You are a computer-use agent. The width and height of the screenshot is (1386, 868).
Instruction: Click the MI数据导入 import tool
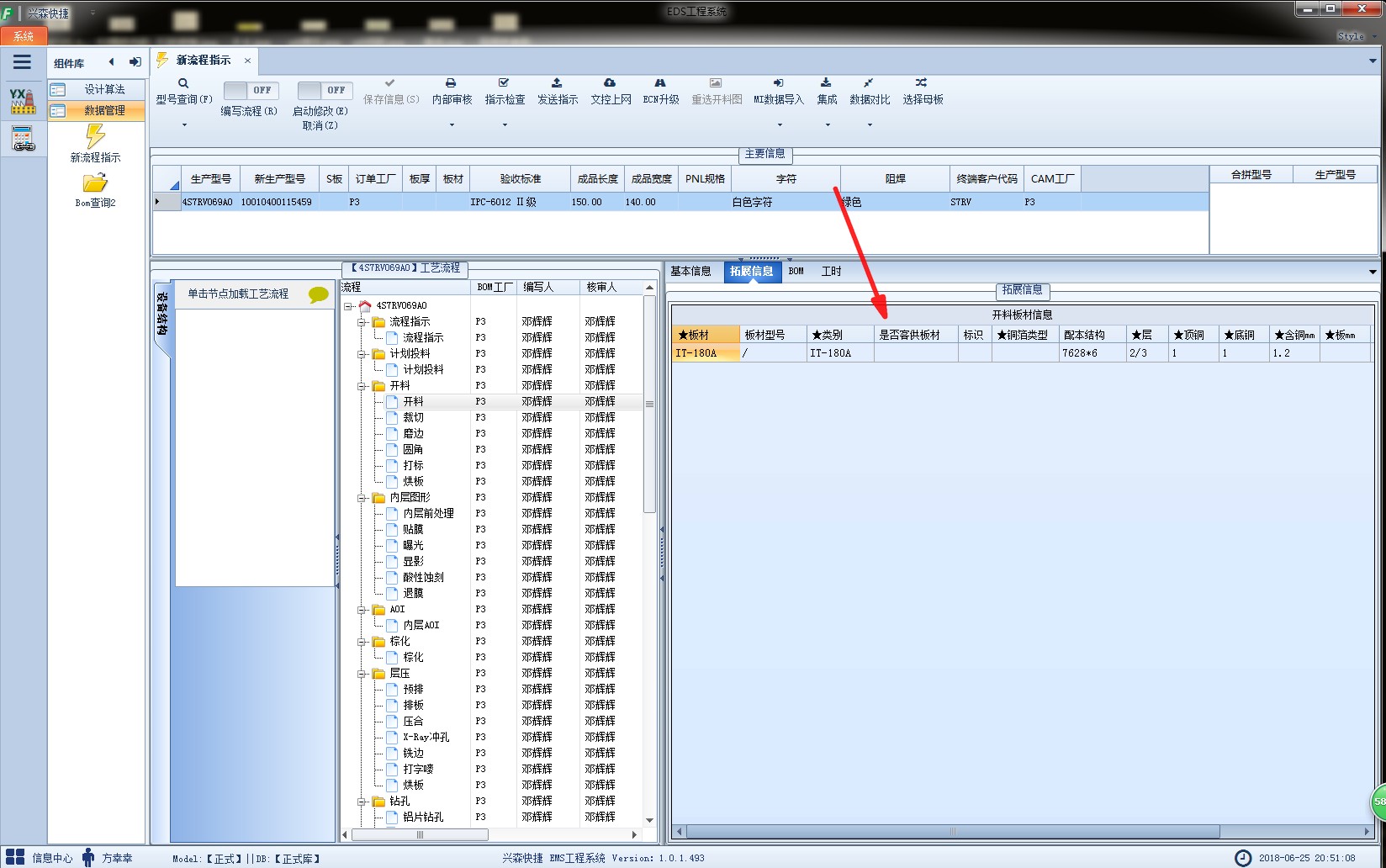pyautogui.click(x=779, y=92)
